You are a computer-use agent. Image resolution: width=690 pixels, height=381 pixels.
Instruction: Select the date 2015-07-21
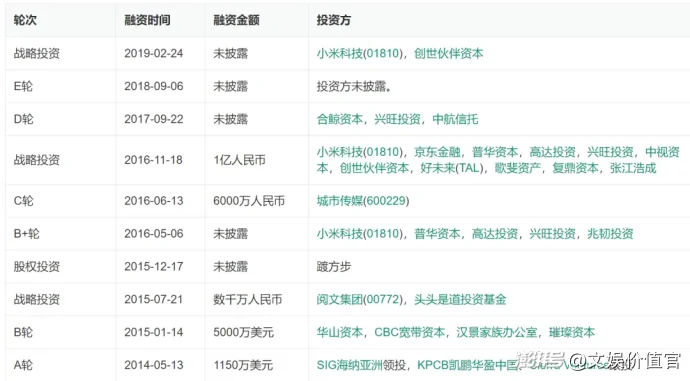click(154, 300)
